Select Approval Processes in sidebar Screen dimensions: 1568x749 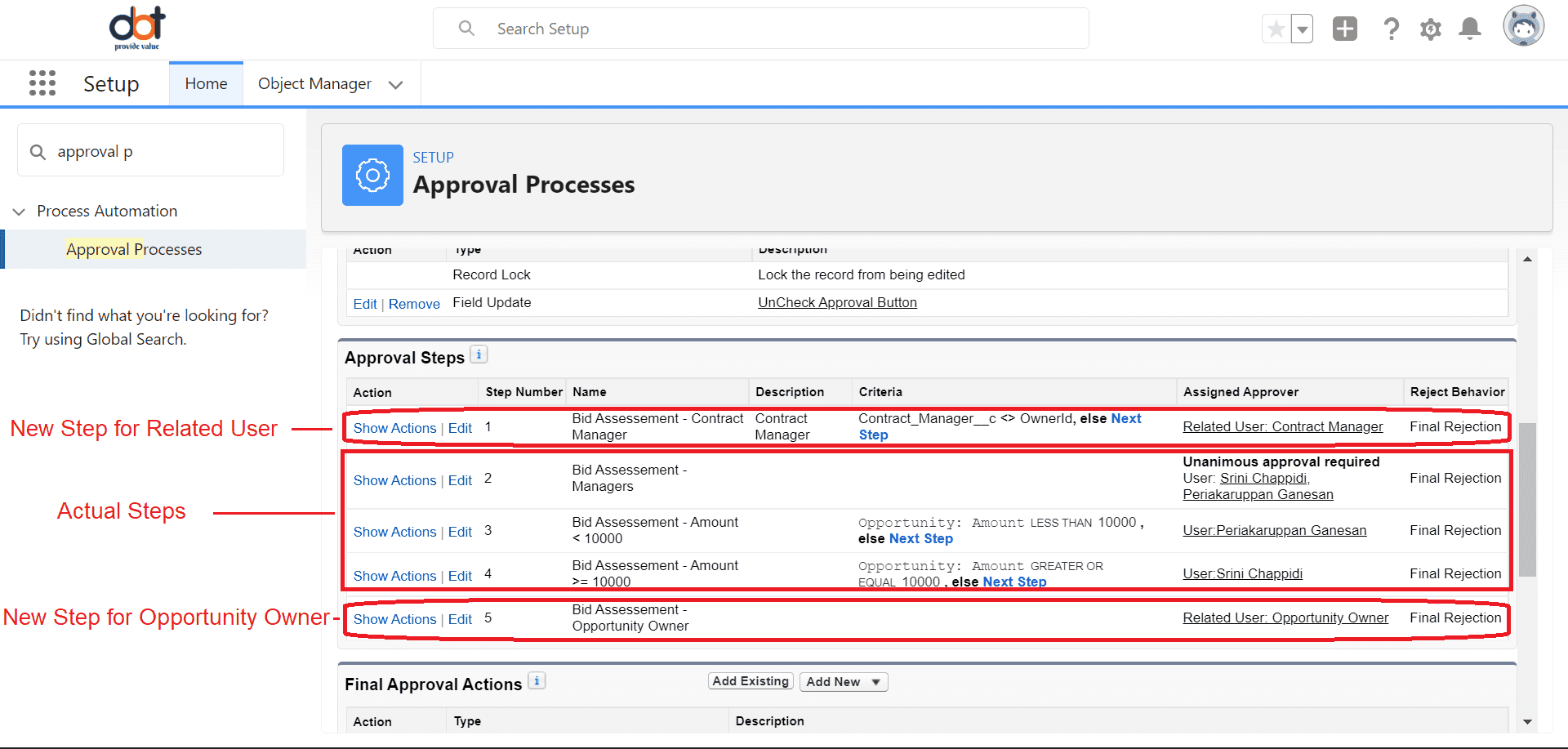tap(134, 249)
